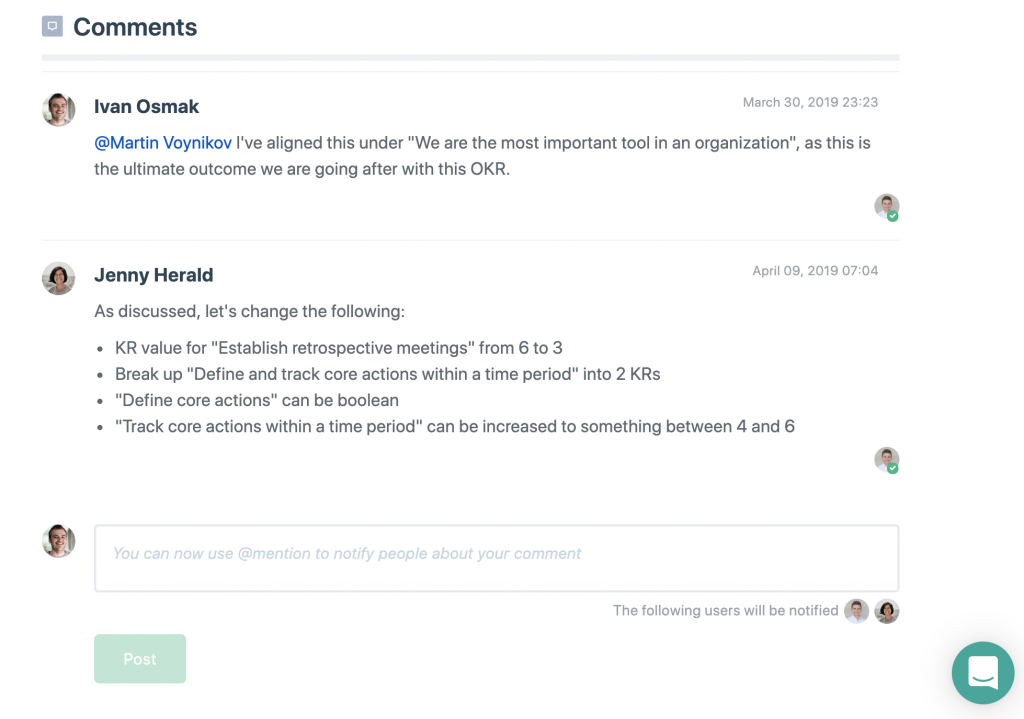Click your own avatar beside comment box
This screenshot has width=1024, height=719.
pyautogui.click(x=59, y=541)
